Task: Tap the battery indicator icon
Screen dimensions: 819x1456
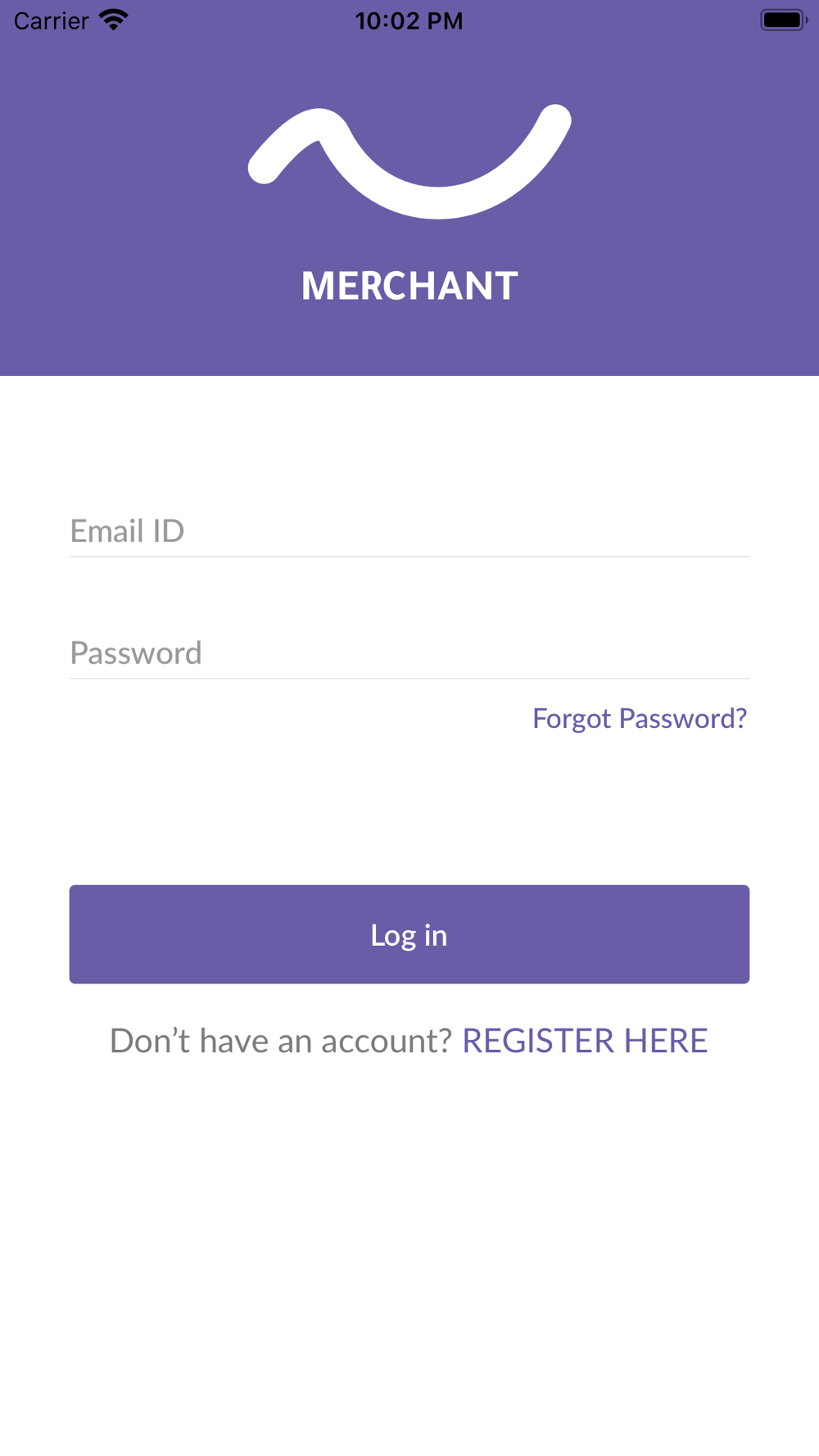Action: (784, 20)
